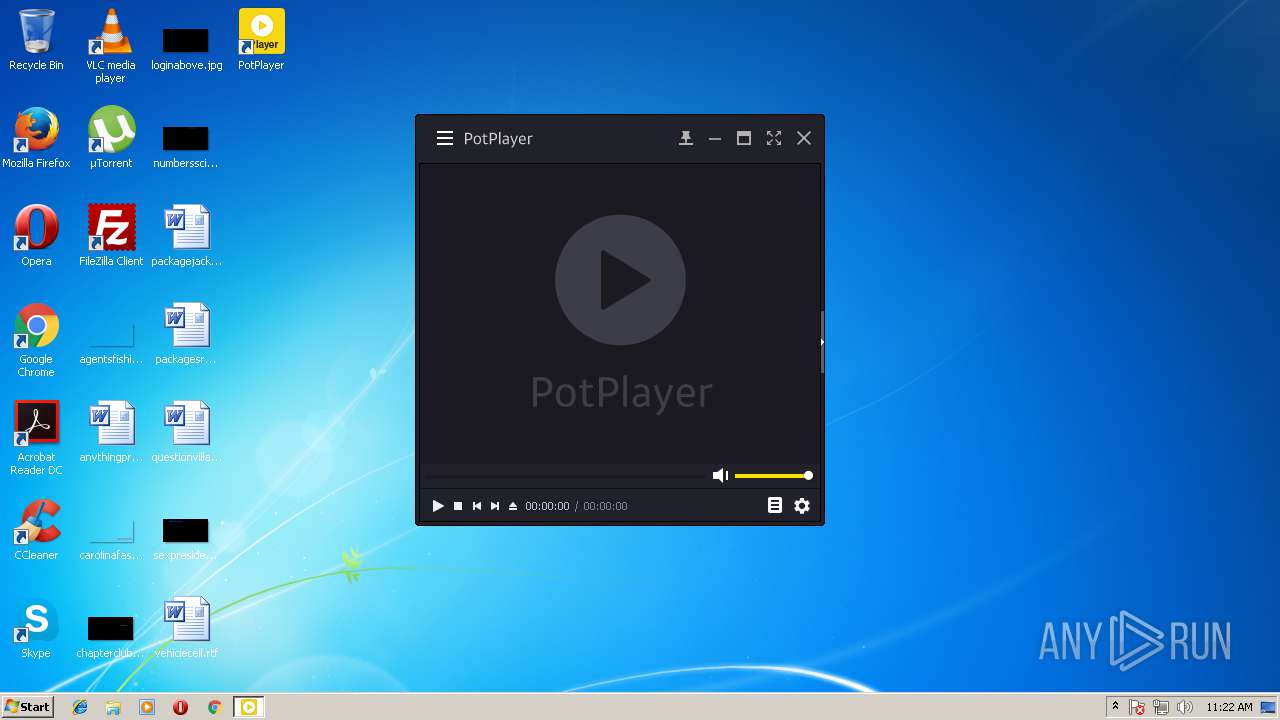Toggle the playlist panel
Viewport: 1280px width, 720px height.
coord(775,506)
